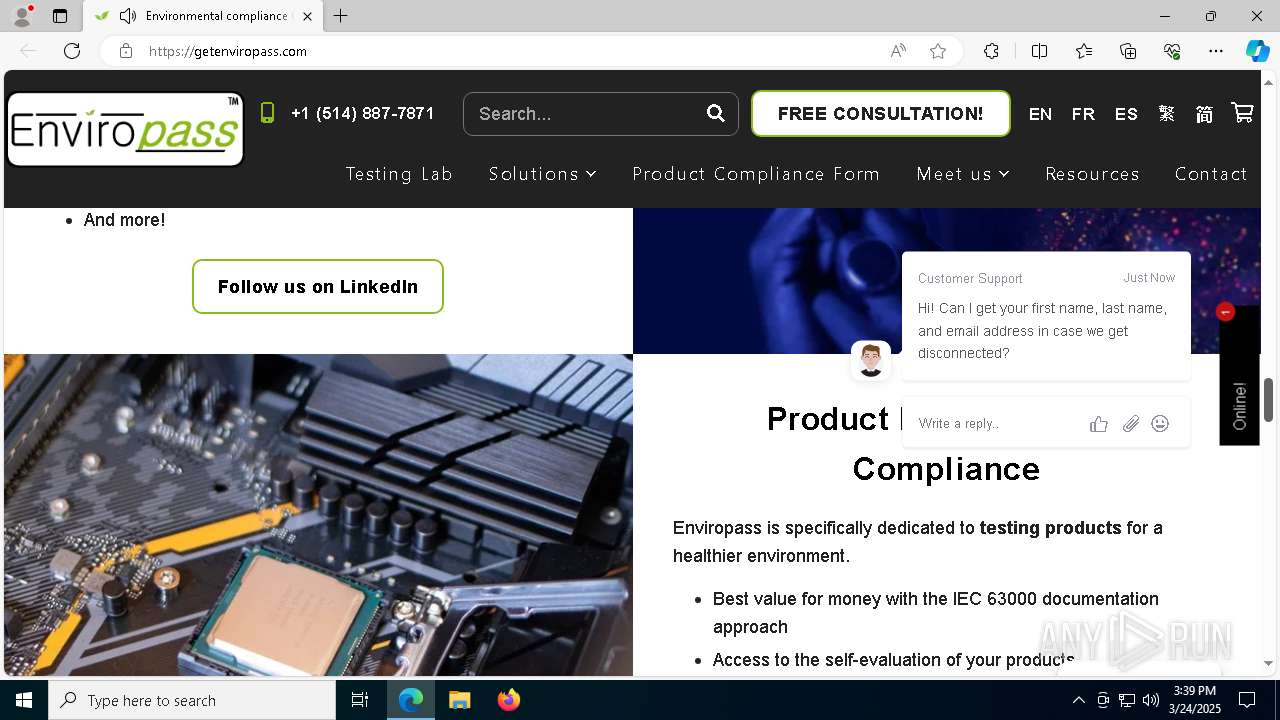Open a new browser tab

(341, 16)
